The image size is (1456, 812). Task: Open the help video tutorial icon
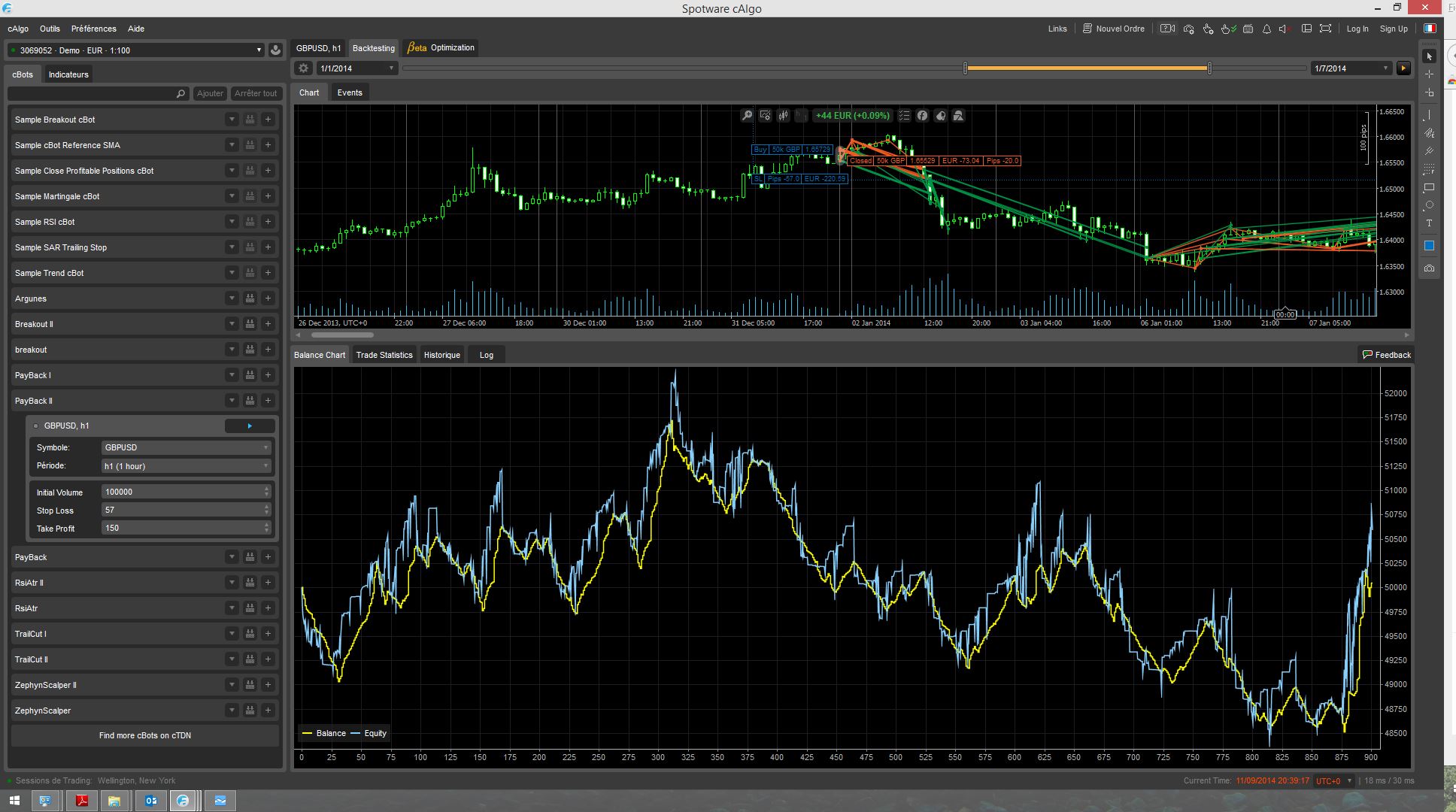pyautogui.click(x=1167, y=29)
